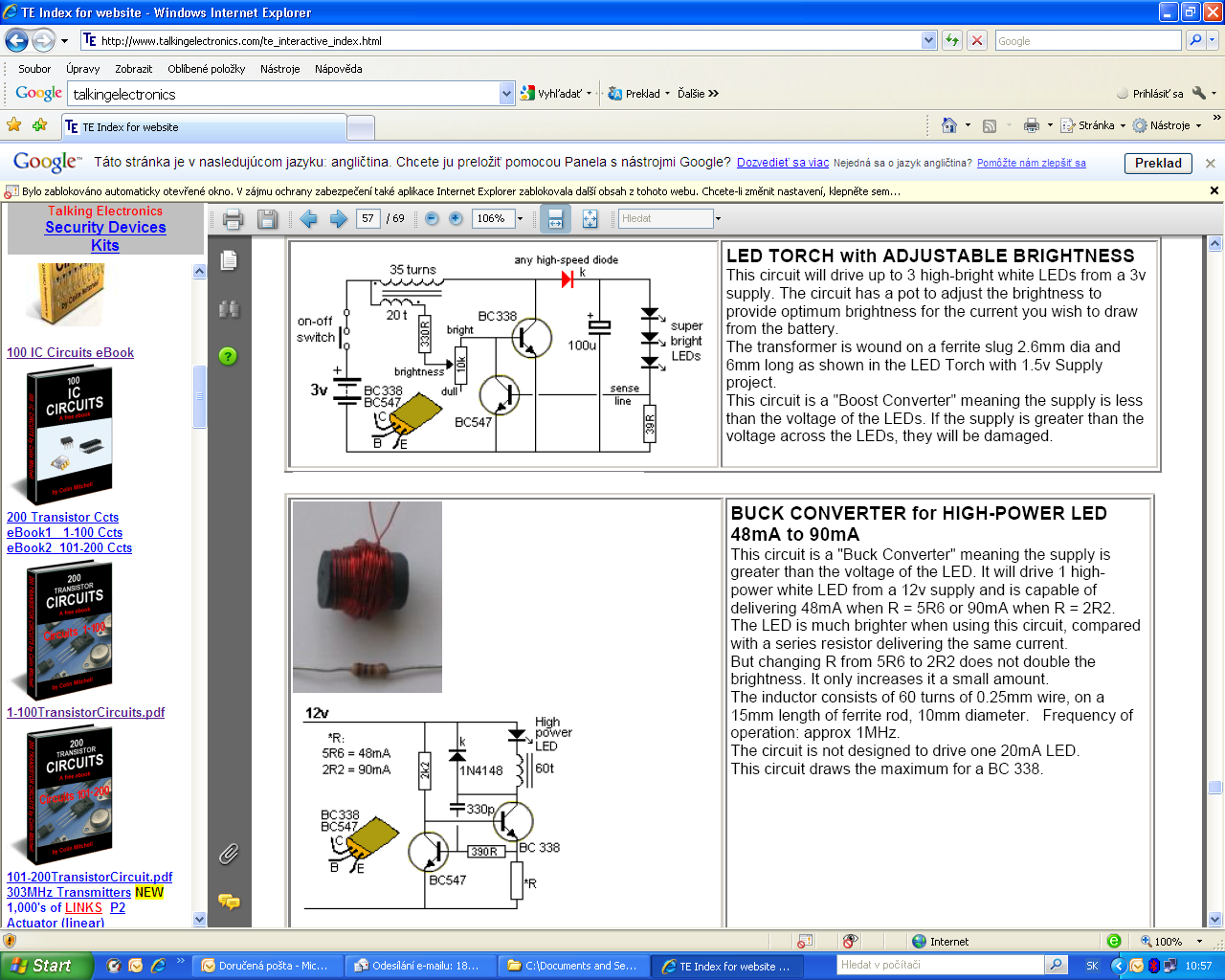Screen dimensions: 1225x980
Task: Open the comments speech bubble panel
Action: (228, 902)
